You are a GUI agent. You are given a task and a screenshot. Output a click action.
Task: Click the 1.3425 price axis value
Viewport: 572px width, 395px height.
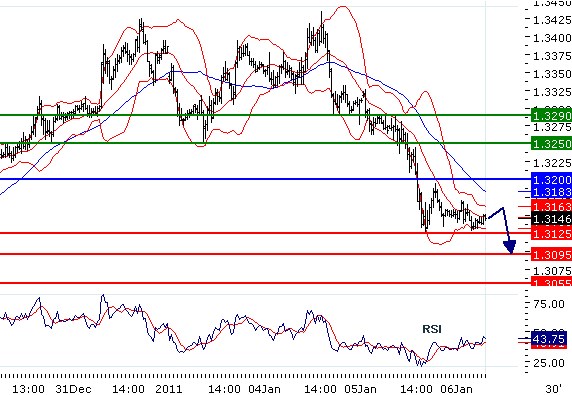click(552, 20)
